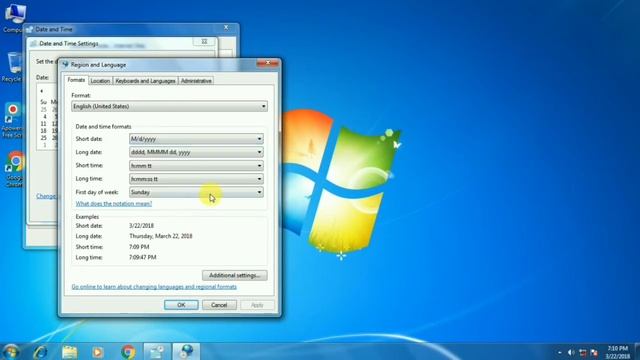Viewport: 640px width, 360px height.
Task: Launch Google Chrome from taskbar
Action: tap(128, 352)
